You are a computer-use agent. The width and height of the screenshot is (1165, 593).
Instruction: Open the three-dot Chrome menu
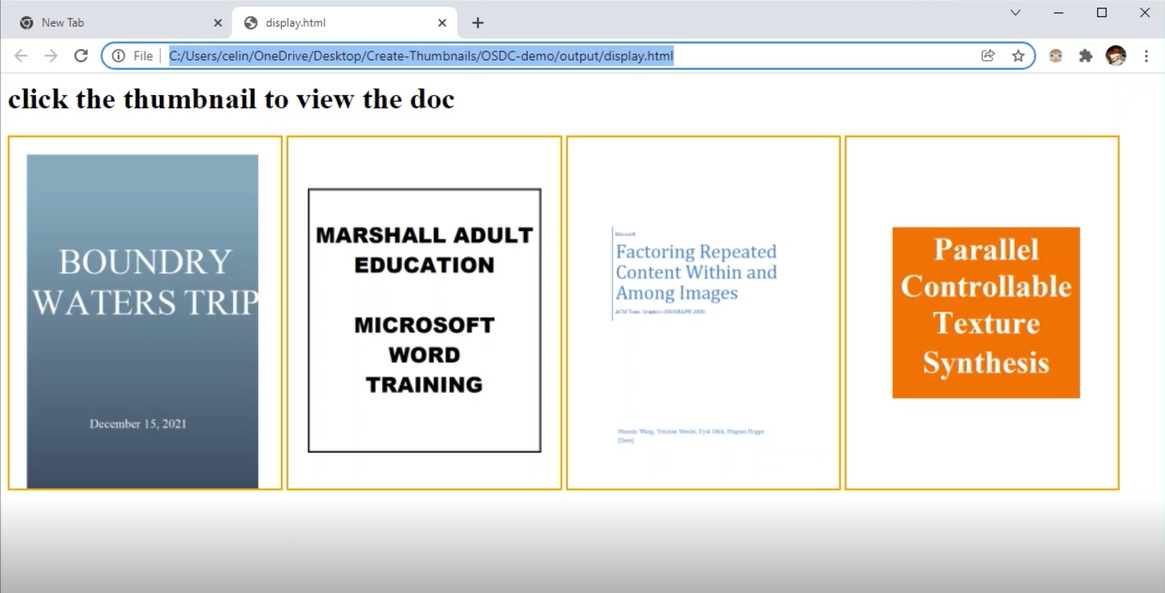(1146, 56)
